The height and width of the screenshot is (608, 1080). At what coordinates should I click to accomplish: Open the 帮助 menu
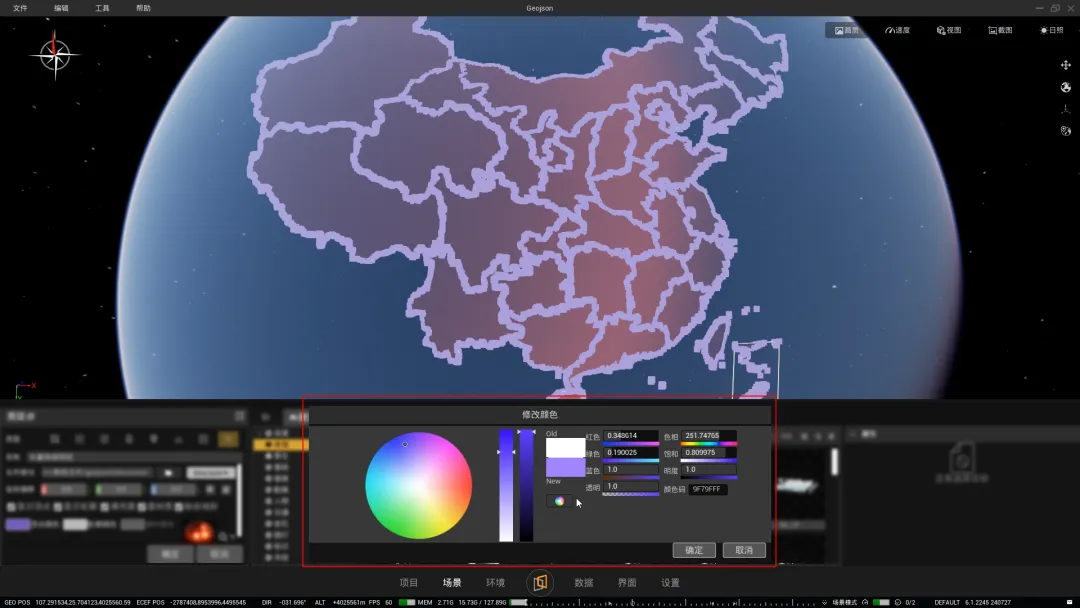[x=143, y=8]
